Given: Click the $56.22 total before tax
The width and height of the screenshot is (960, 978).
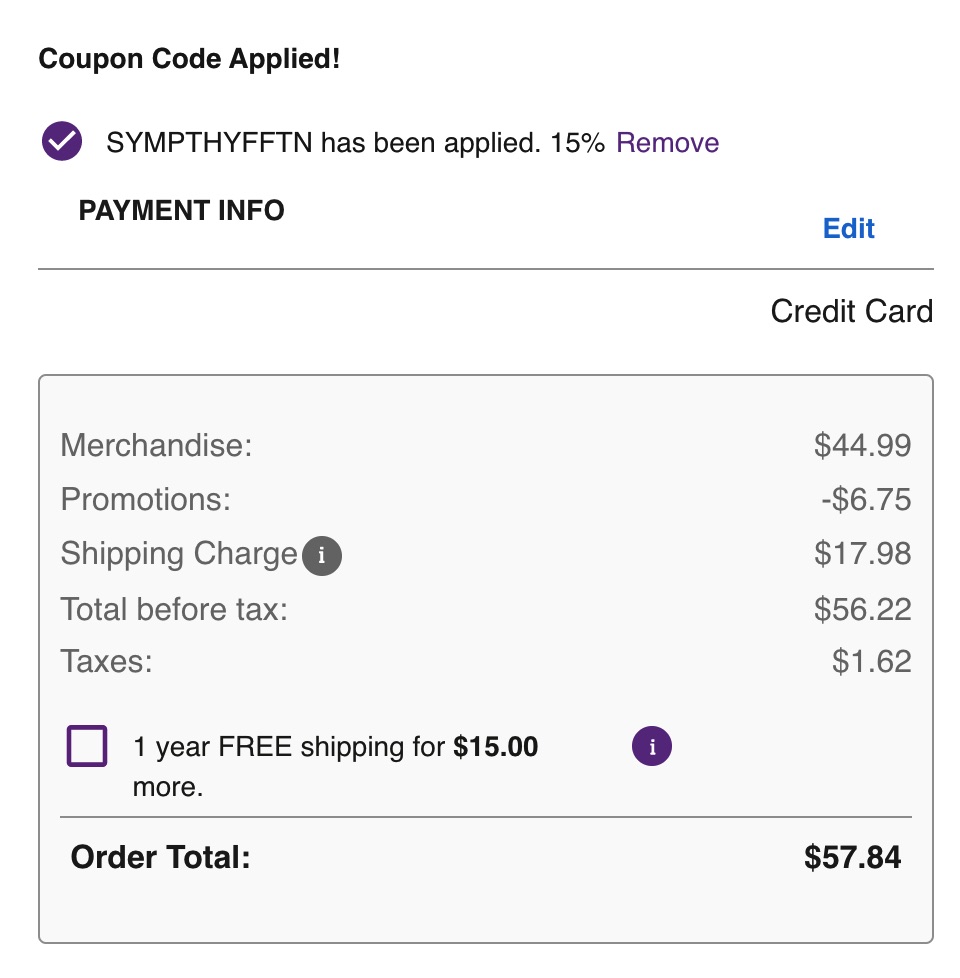Looking at the screenshot, I should click(862, 609).
